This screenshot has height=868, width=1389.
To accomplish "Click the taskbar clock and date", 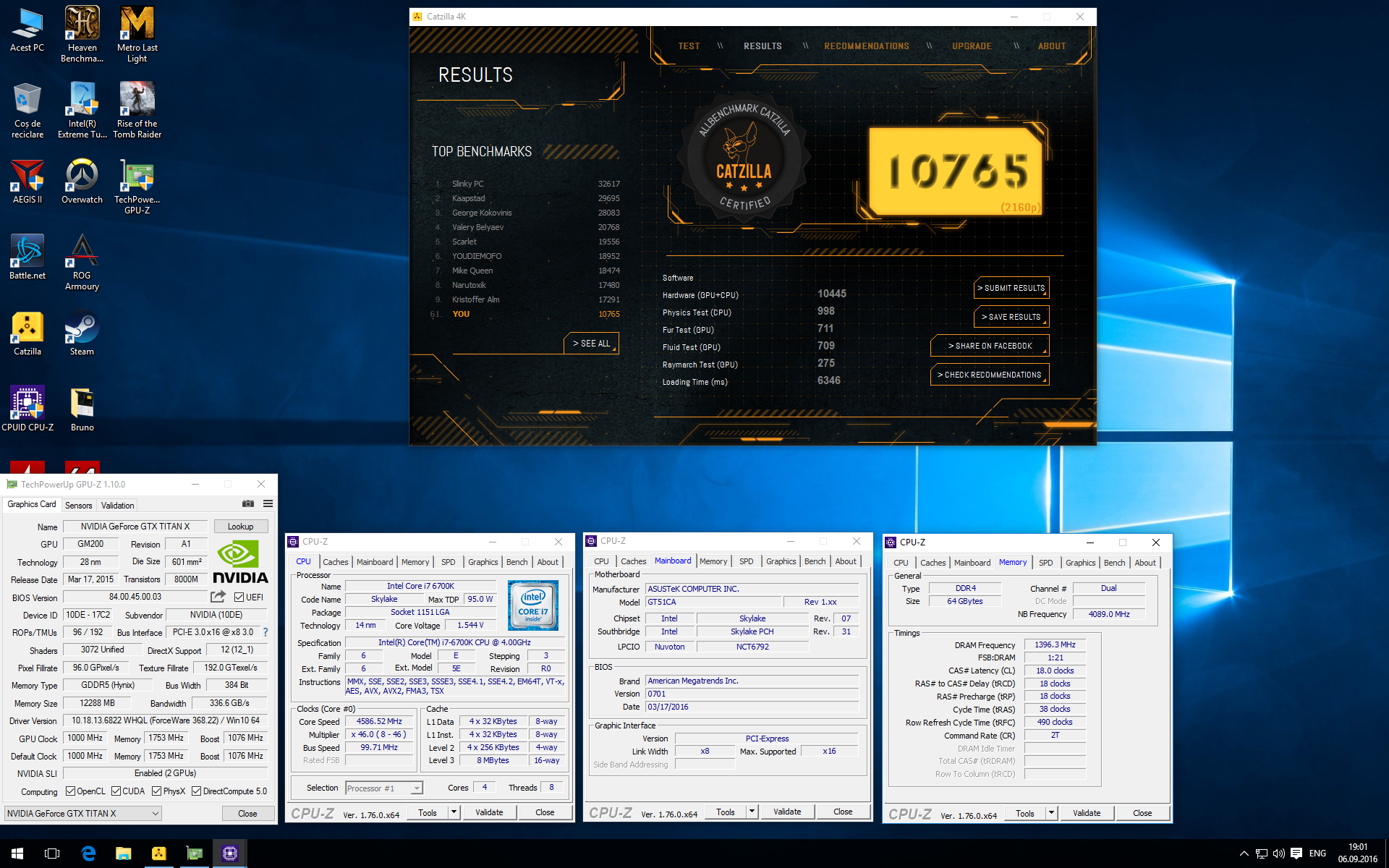I will (x=1357, y=854).
